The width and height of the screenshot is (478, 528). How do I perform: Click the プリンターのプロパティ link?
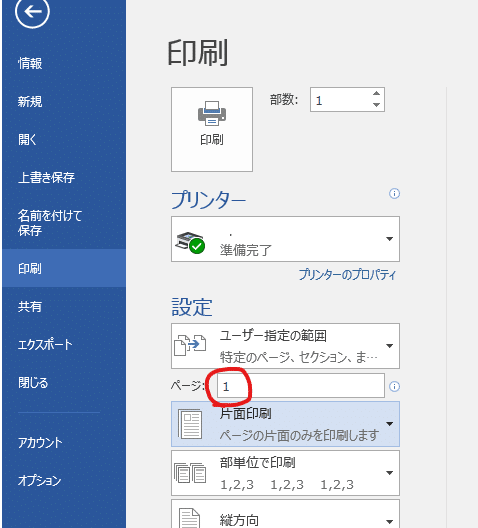(347, 275)
